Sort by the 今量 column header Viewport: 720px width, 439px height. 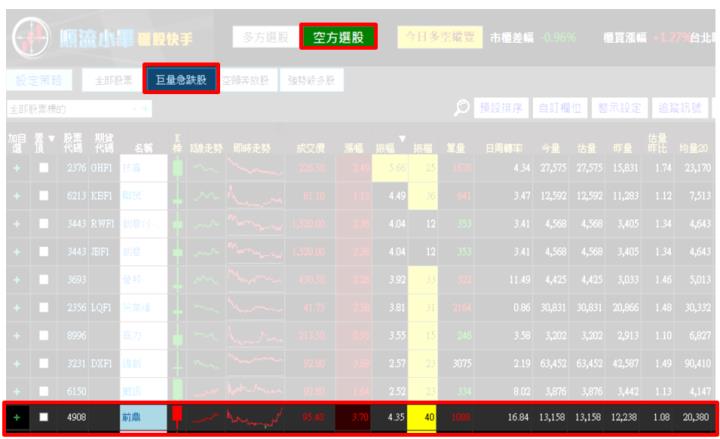pyautogui.click(x=551, y=148)
